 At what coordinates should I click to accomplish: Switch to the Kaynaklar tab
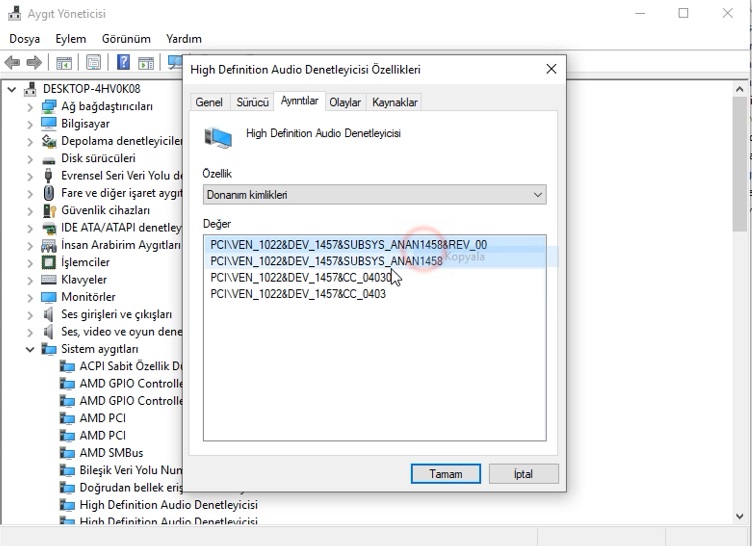395,102
